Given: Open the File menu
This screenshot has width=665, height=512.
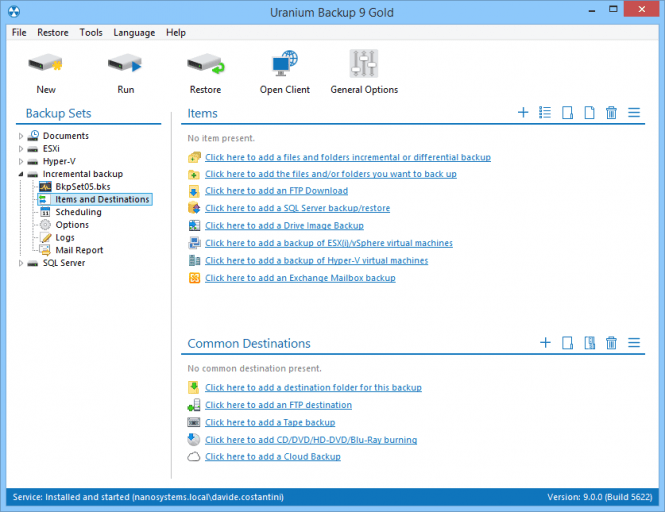Looking at the screenshot, I should pyautogui.click(x=19, y=33).
